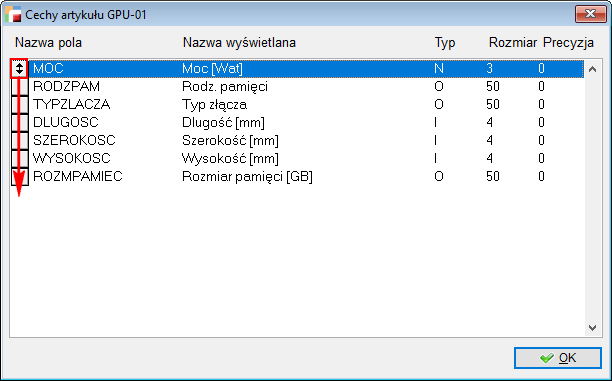The image size is (612, 381).
Task: Click the row handle next to WYSOKOSC
Action: coord(20,158)
